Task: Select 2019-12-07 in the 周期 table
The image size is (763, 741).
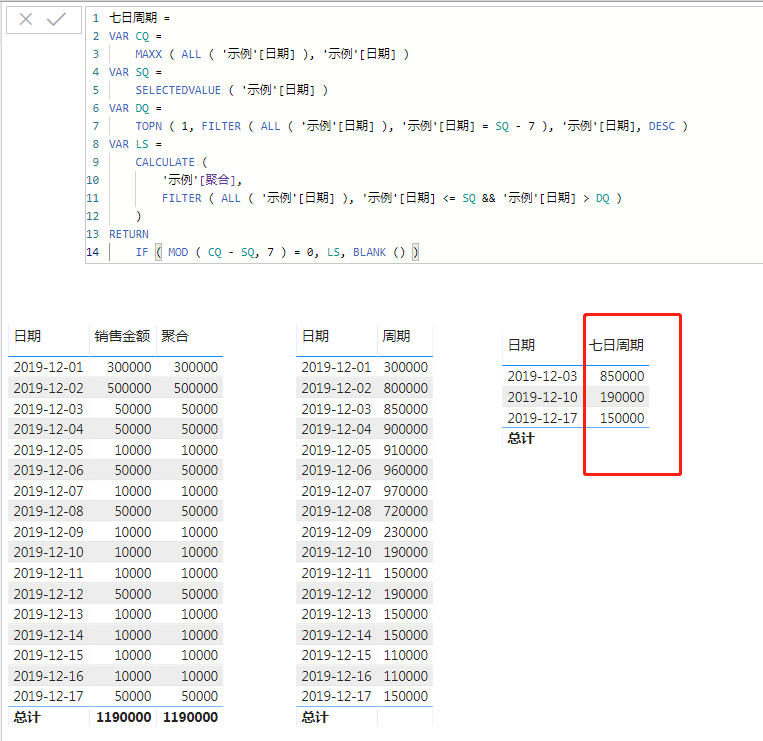Action: tap(336, 491)
